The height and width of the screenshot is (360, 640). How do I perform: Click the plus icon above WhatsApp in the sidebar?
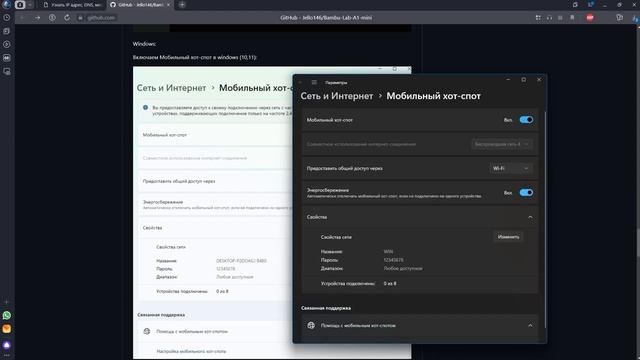click(x=7, y=302)
